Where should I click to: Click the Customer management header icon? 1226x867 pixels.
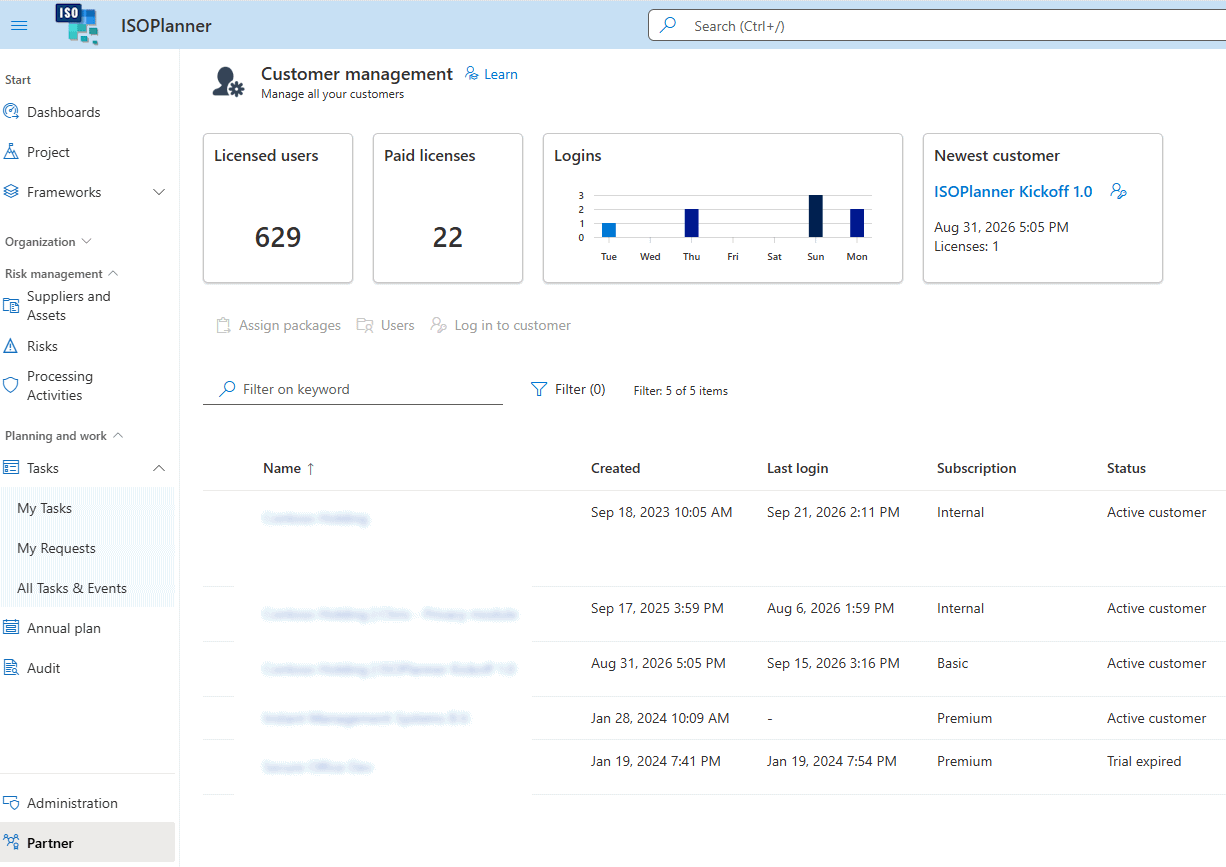(228, 82)
